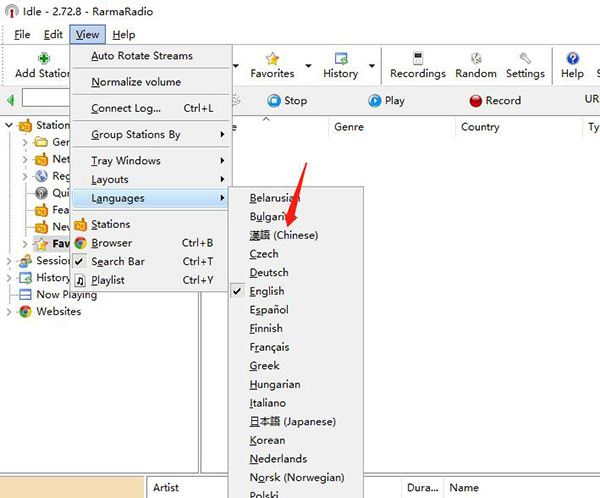The width and height of the screenshot is (600, 498).
Task: Choose Greek language
Action: pos(264,366)
